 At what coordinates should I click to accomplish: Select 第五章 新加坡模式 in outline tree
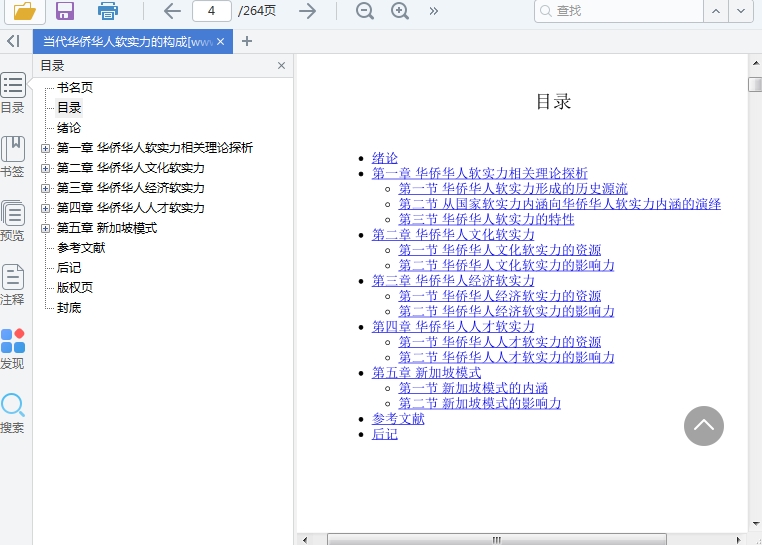(x=107, y=228)
